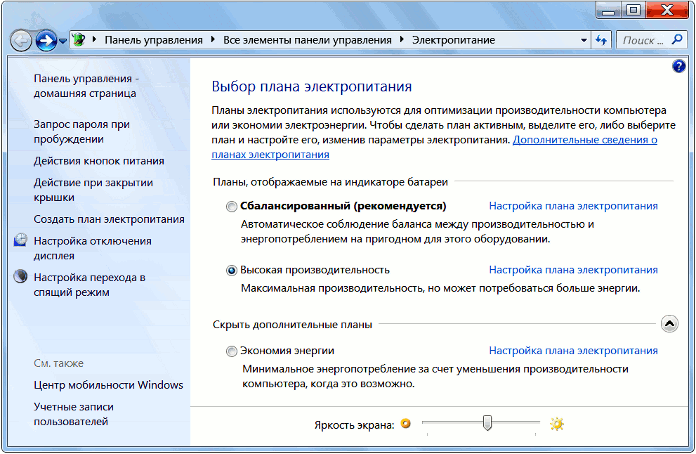
Task: Open the address bar history dropdown
Action: [x=584, y=40]
